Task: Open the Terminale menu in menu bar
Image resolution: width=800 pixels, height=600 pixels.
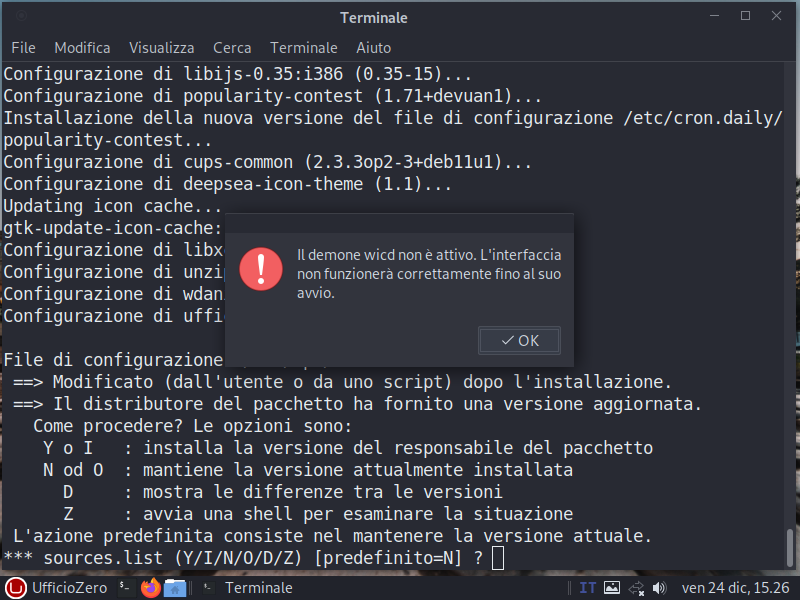Action: click(303, 47)
